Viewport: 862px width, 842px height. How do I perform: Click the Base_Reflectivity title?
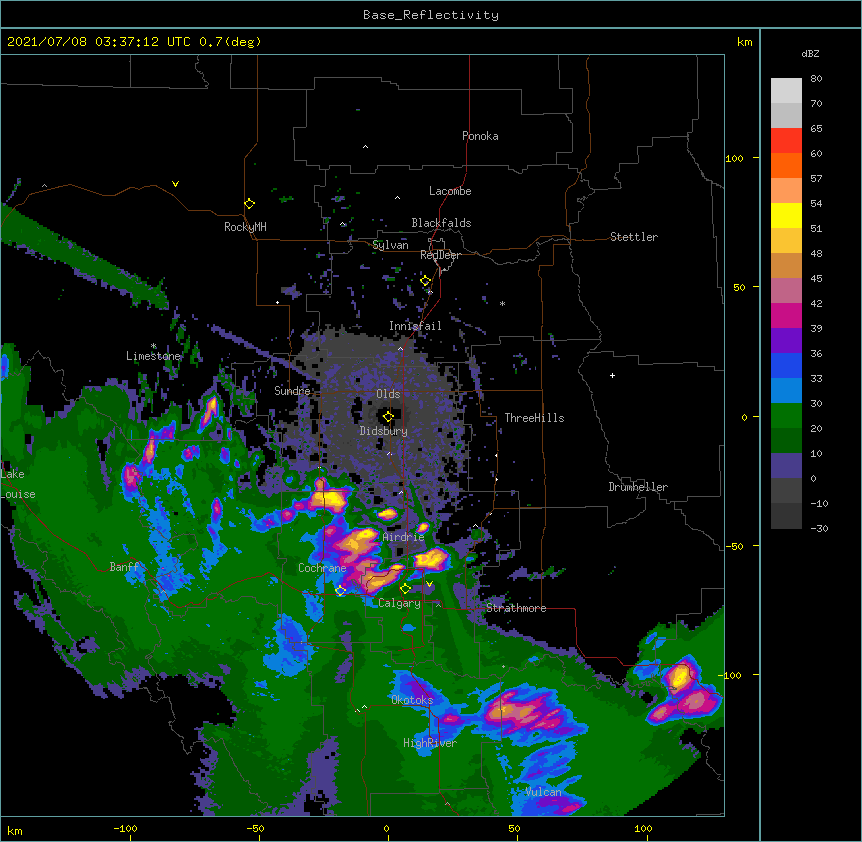click(x=431, y=15)
